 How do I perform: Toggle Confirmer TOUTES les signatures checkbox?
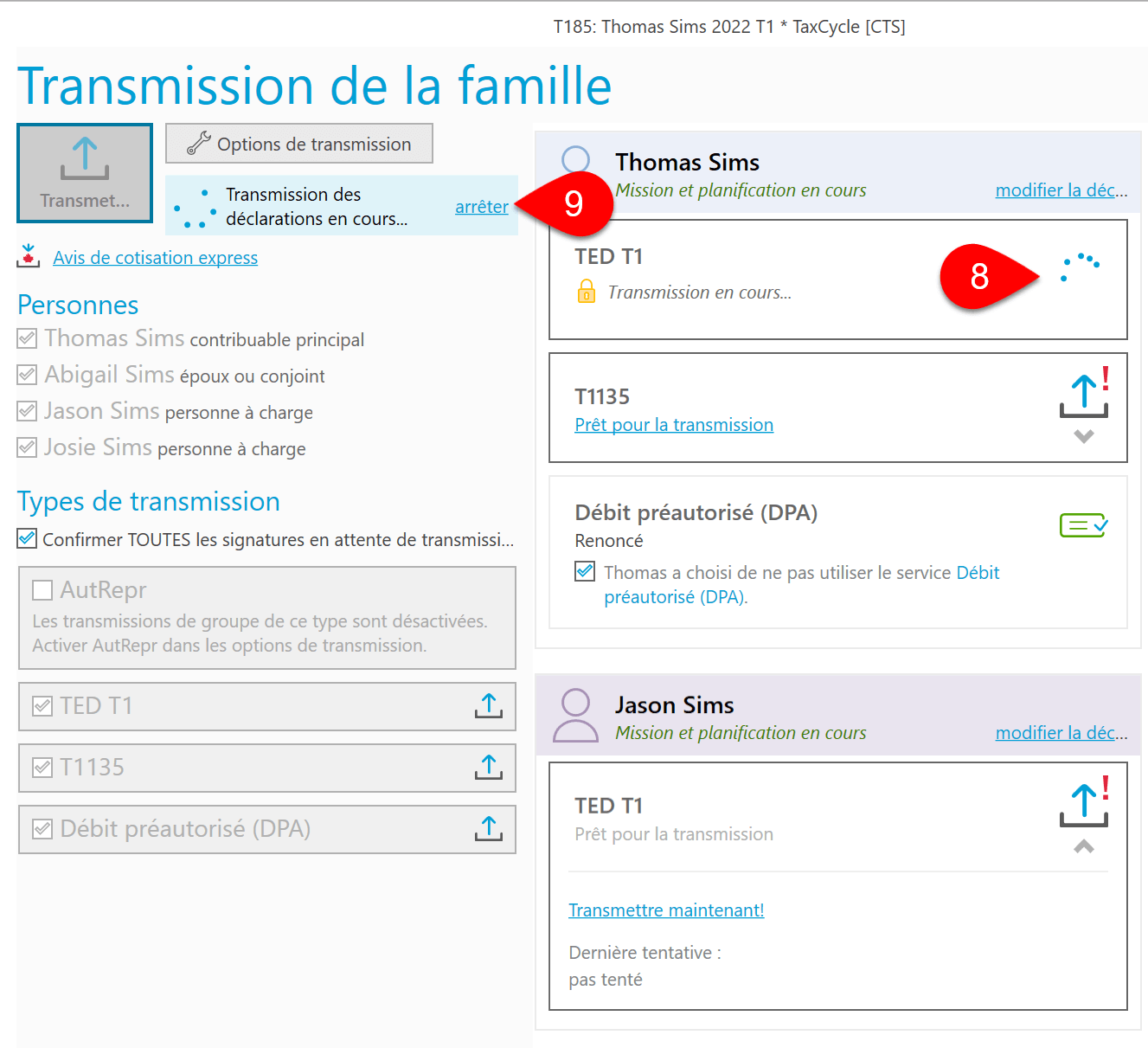[x=28, y=538]
